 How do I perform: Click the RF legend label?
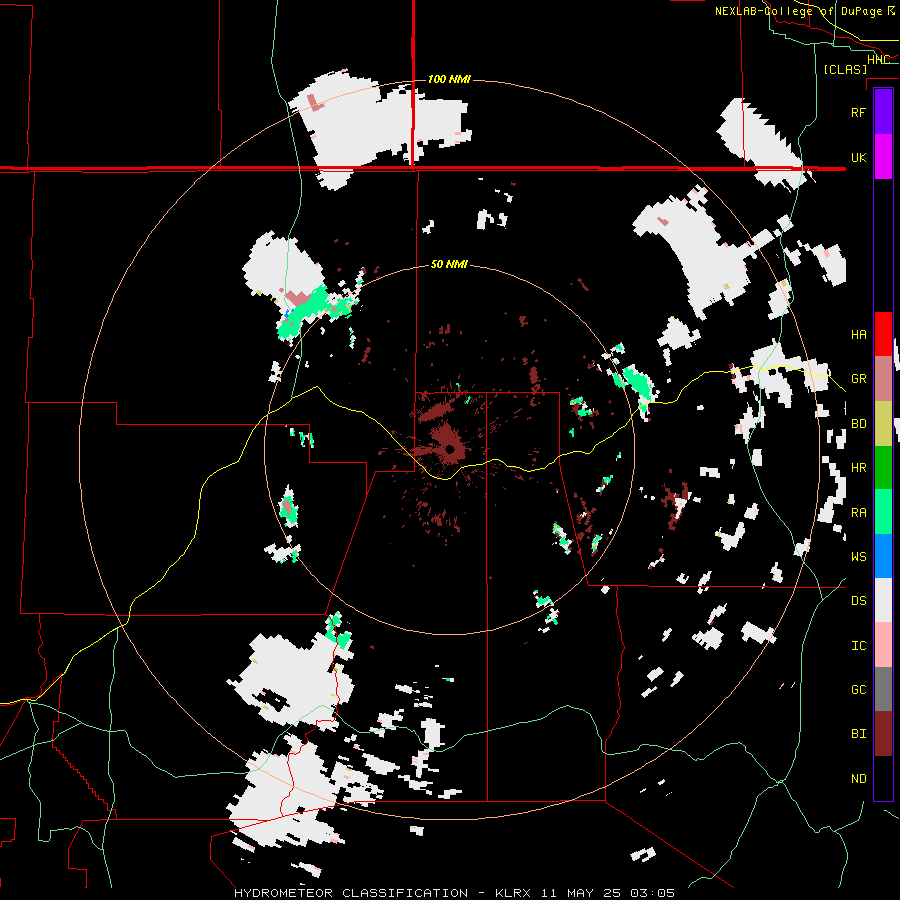pos(858,112)
